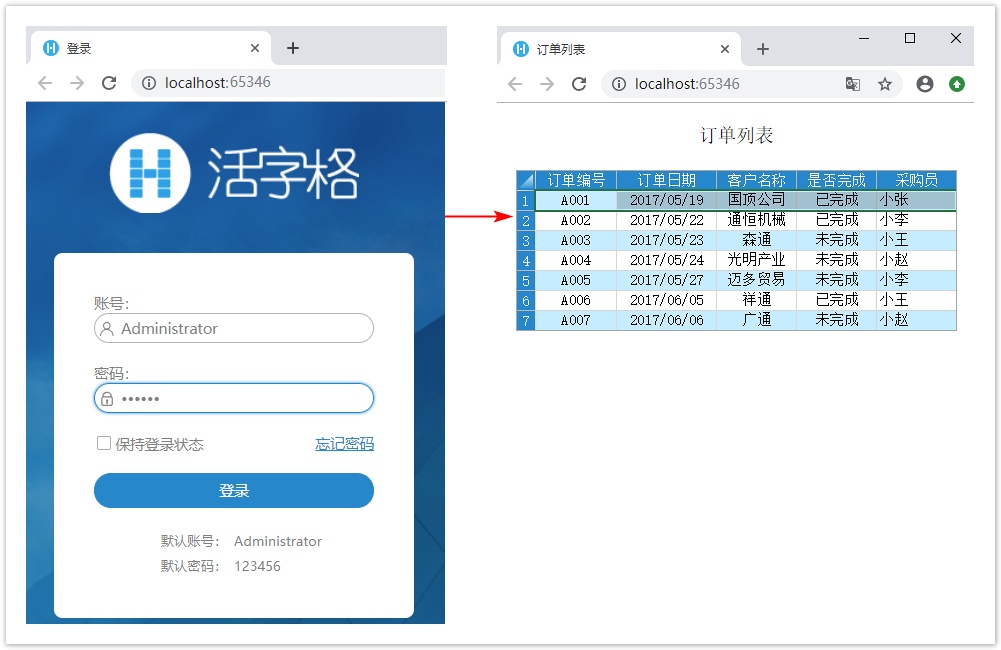
Task: Select row header 7 in the table
Action: (x=525, y=321)
